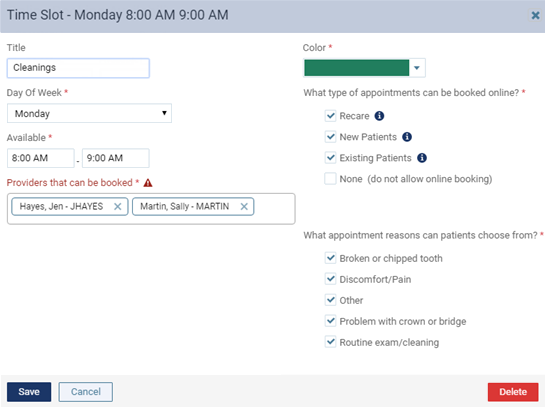Viewport: 545px width, 407px height.
Task: Open the 8:00 AM start time field
Action: (41, 158)
